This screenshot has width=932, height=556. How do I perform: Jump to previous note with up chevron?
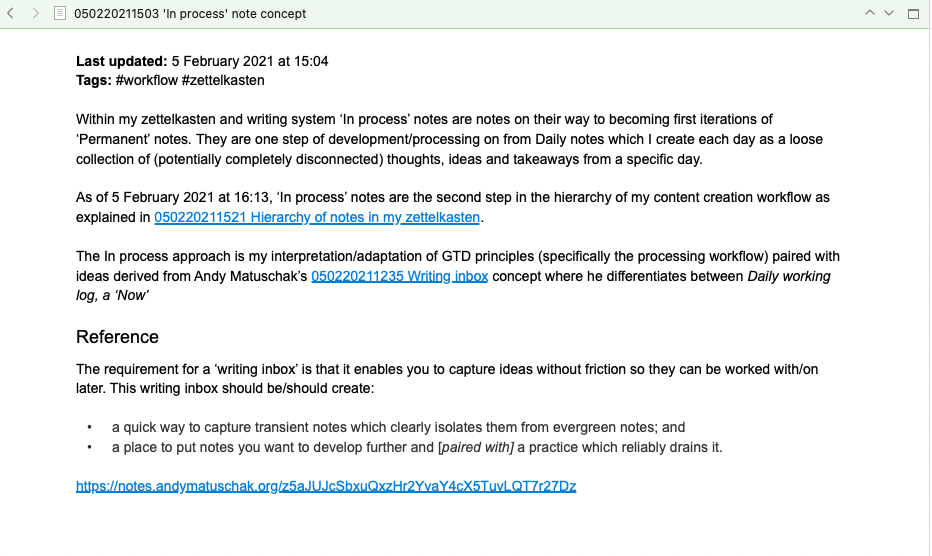tap(870, 12)
